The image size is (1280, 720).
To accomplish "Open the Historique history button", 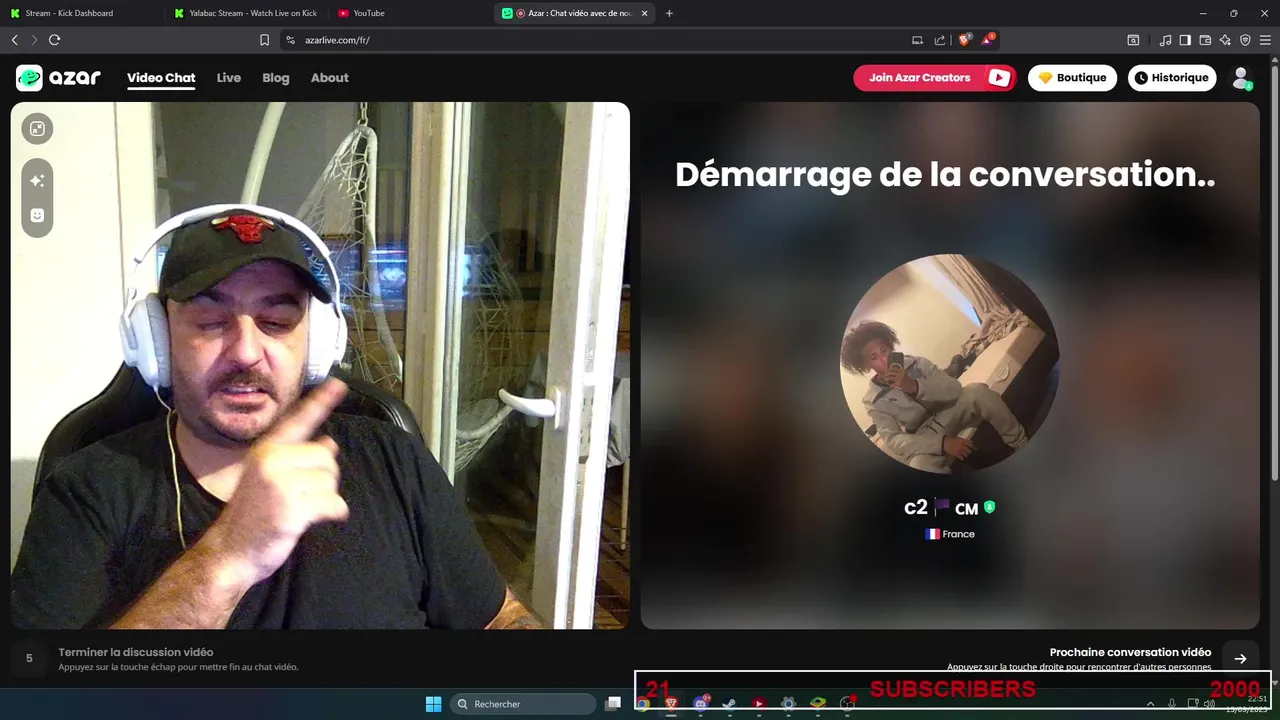I will click(1170, 78).
